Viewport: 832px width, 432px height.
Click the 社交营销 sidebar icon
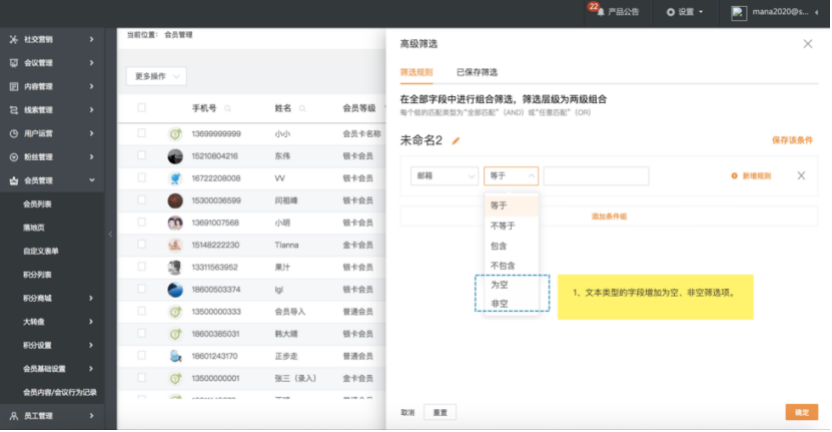click(14, 39)
